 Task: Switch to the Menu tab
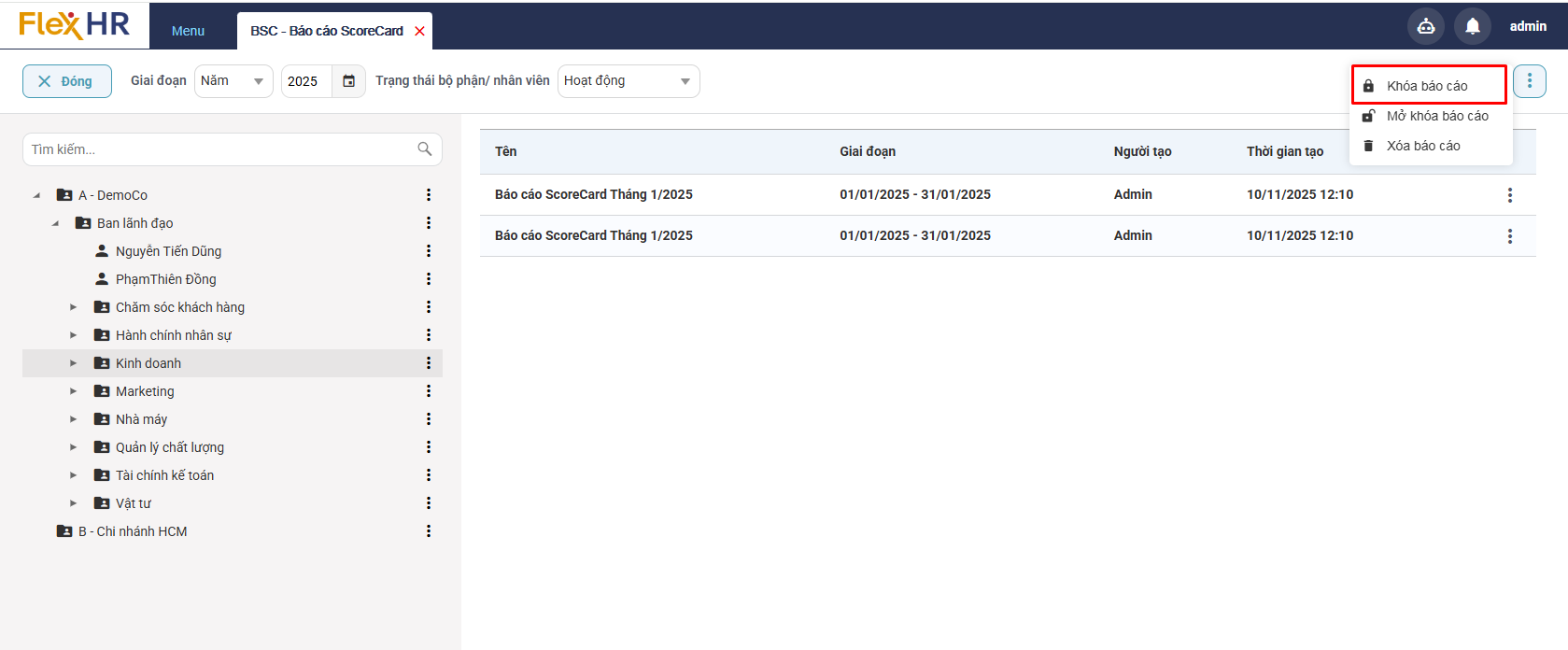188,31
